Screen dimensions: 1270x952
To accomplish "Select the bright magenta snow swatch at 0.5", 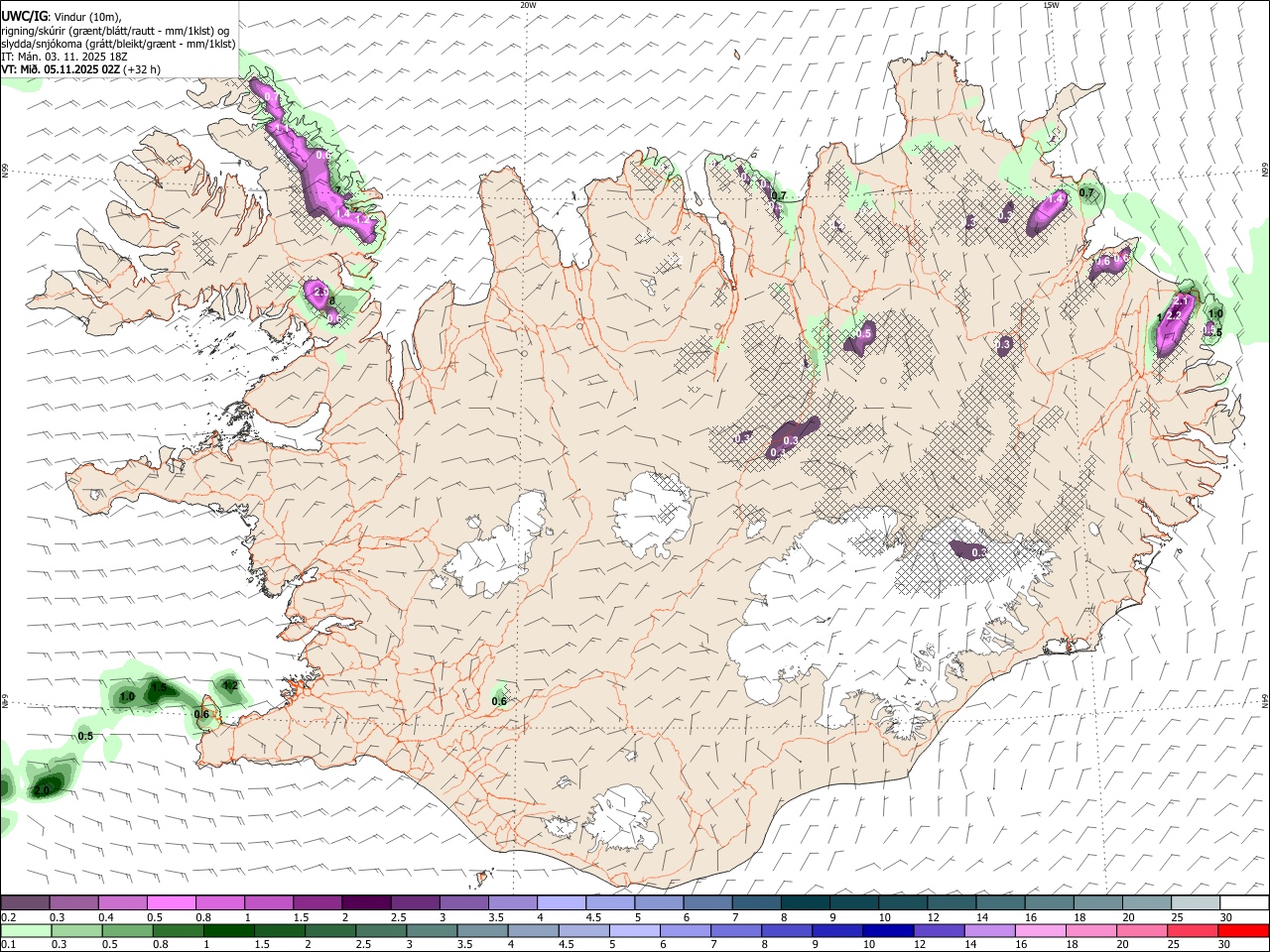I will pos(171,902).
